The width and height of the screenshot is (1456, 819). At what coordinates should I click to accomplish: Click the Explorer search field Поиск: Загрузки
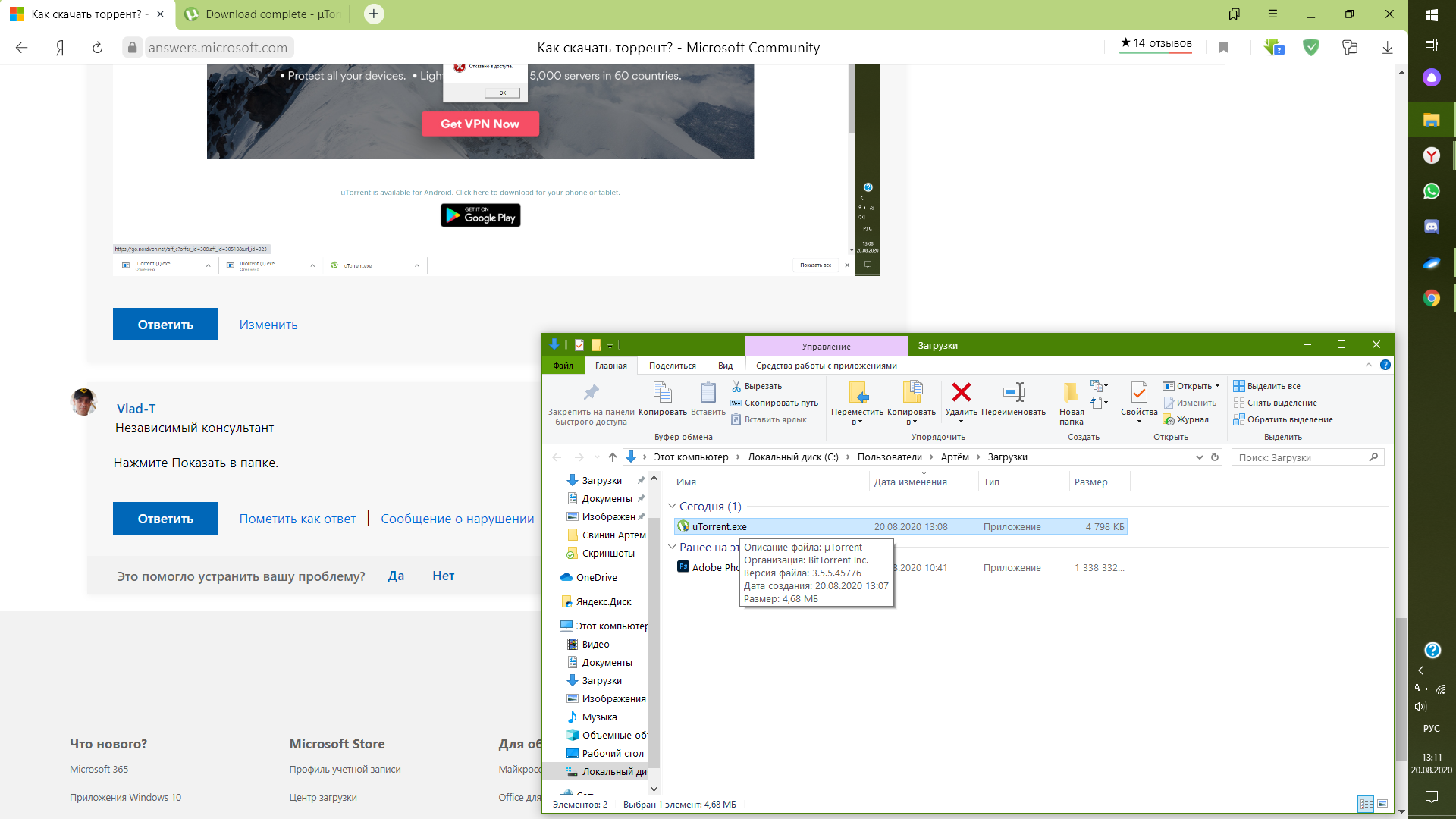(1307, 457)
